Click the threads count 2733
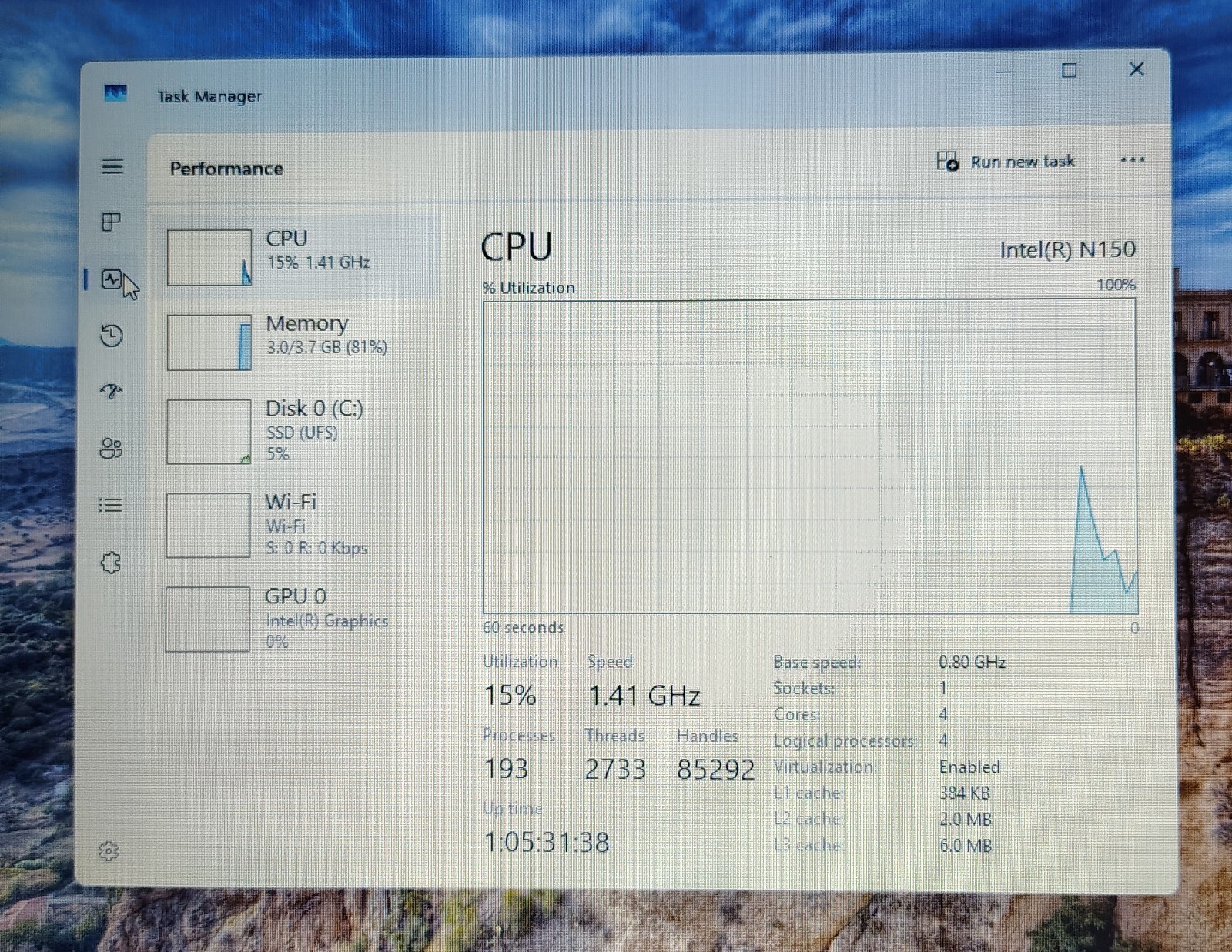Screen dimensions: 1232x952 615,769
